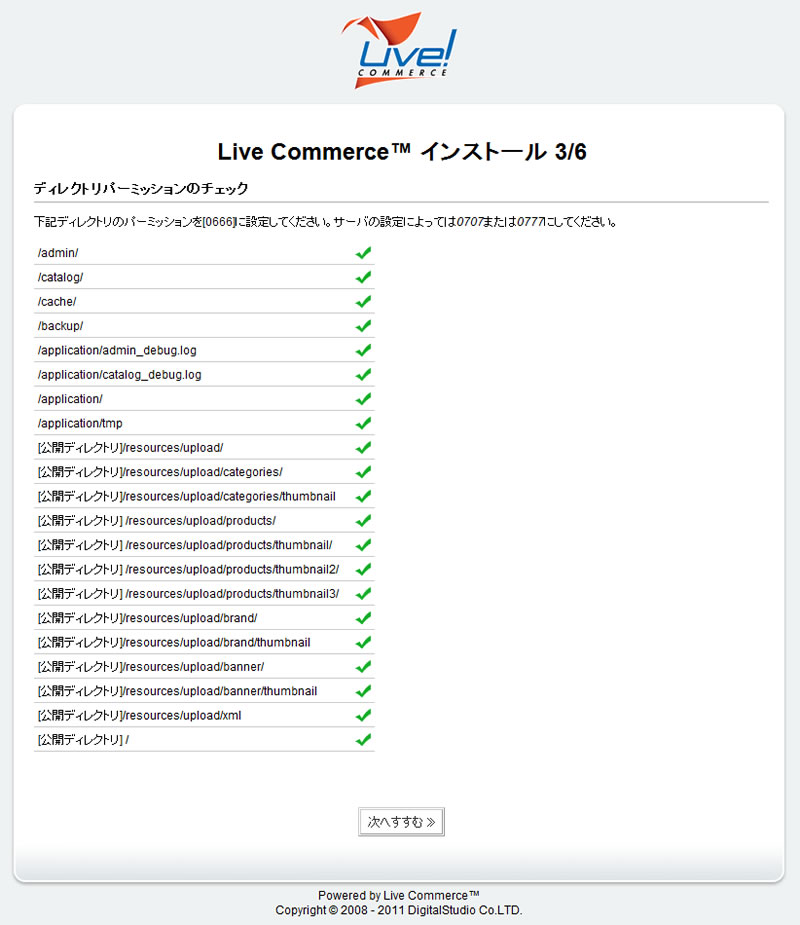Click the checkmark next to /cache/
The image size is (800, 925).
click(x=363, y=302)
